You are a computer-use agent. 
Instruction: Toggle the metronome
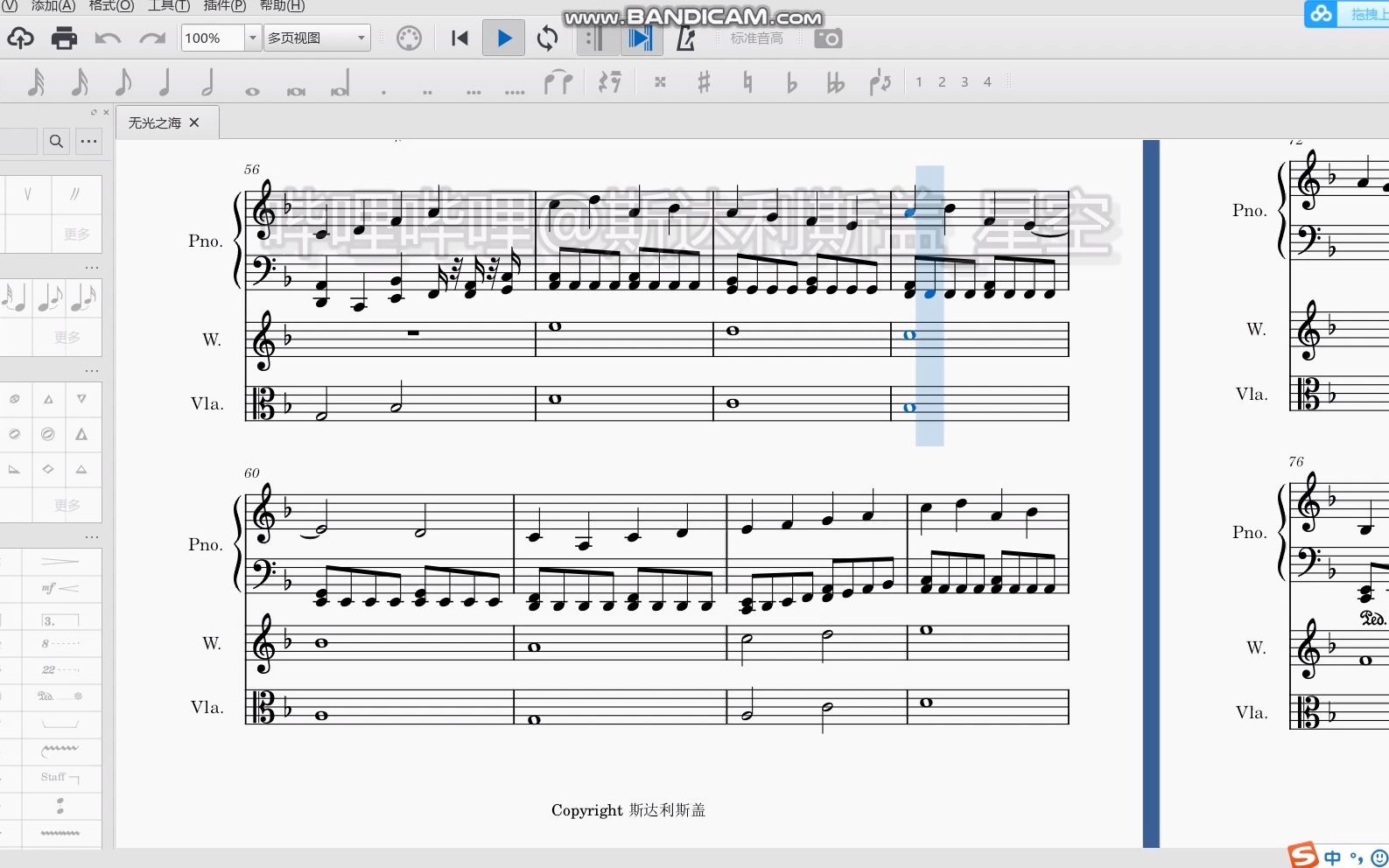coord(686,38)
